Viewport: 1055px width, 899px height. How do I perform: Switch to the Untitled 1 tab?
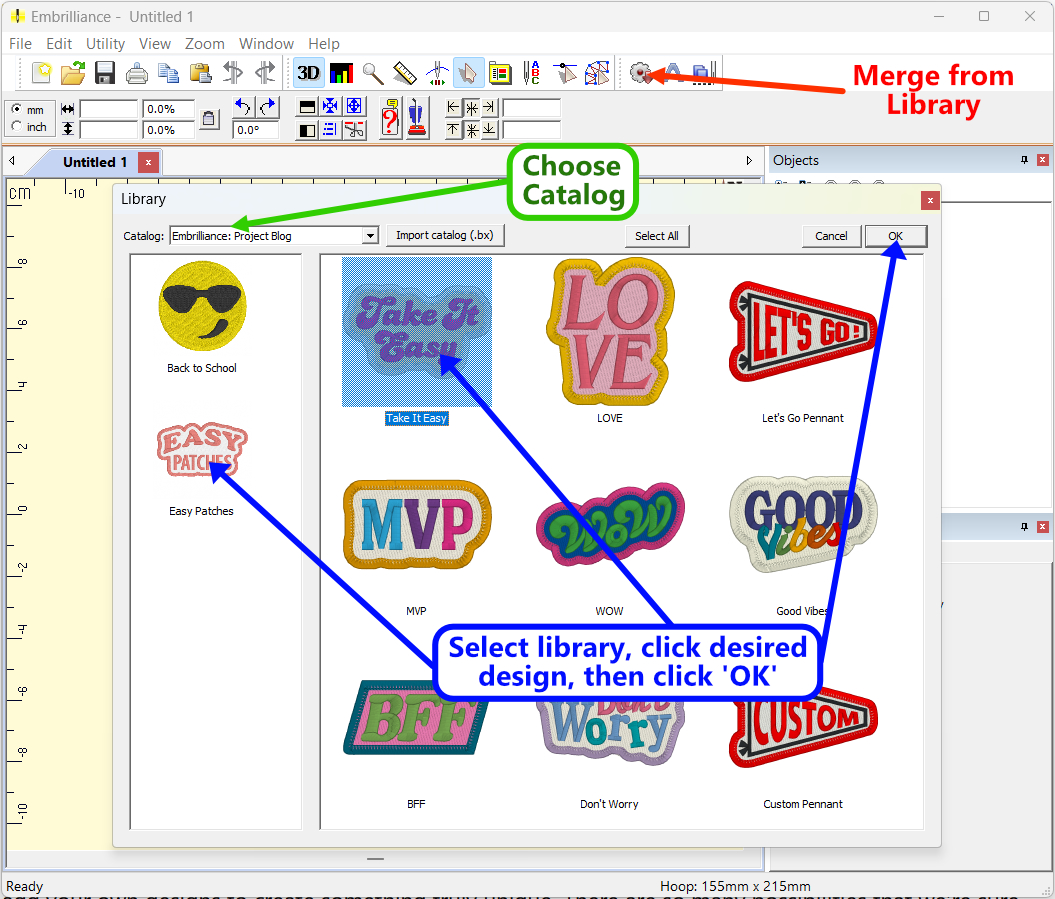coord(94,162)
